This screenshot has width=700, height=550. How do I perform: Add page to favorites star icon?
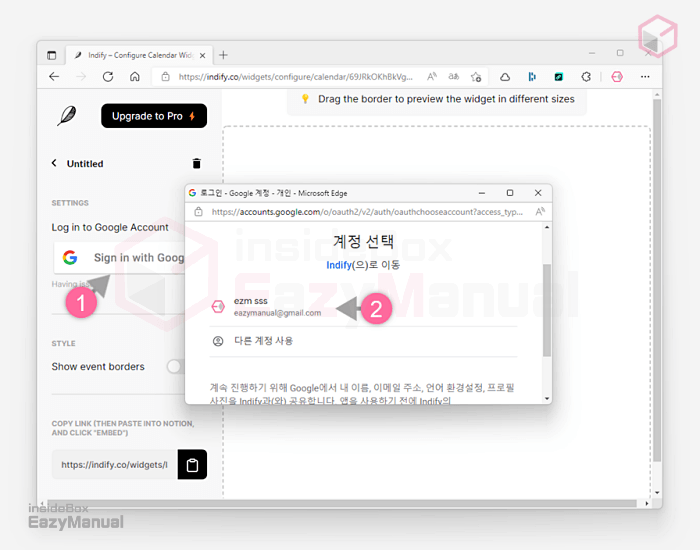[x=476, y=77]
